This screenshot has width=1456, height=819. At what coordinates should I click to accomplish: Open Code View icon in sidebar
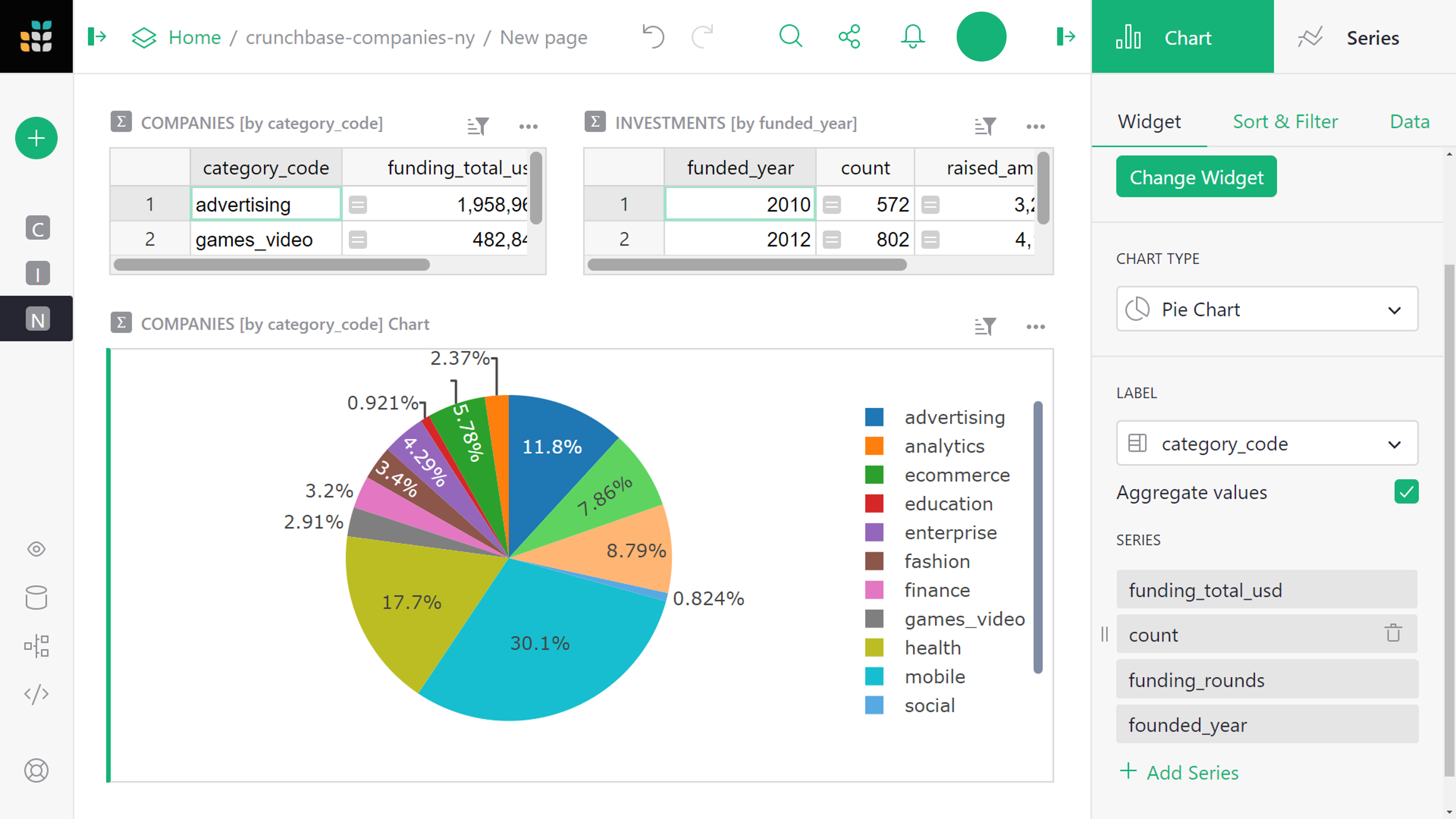[x=36, y=694]
